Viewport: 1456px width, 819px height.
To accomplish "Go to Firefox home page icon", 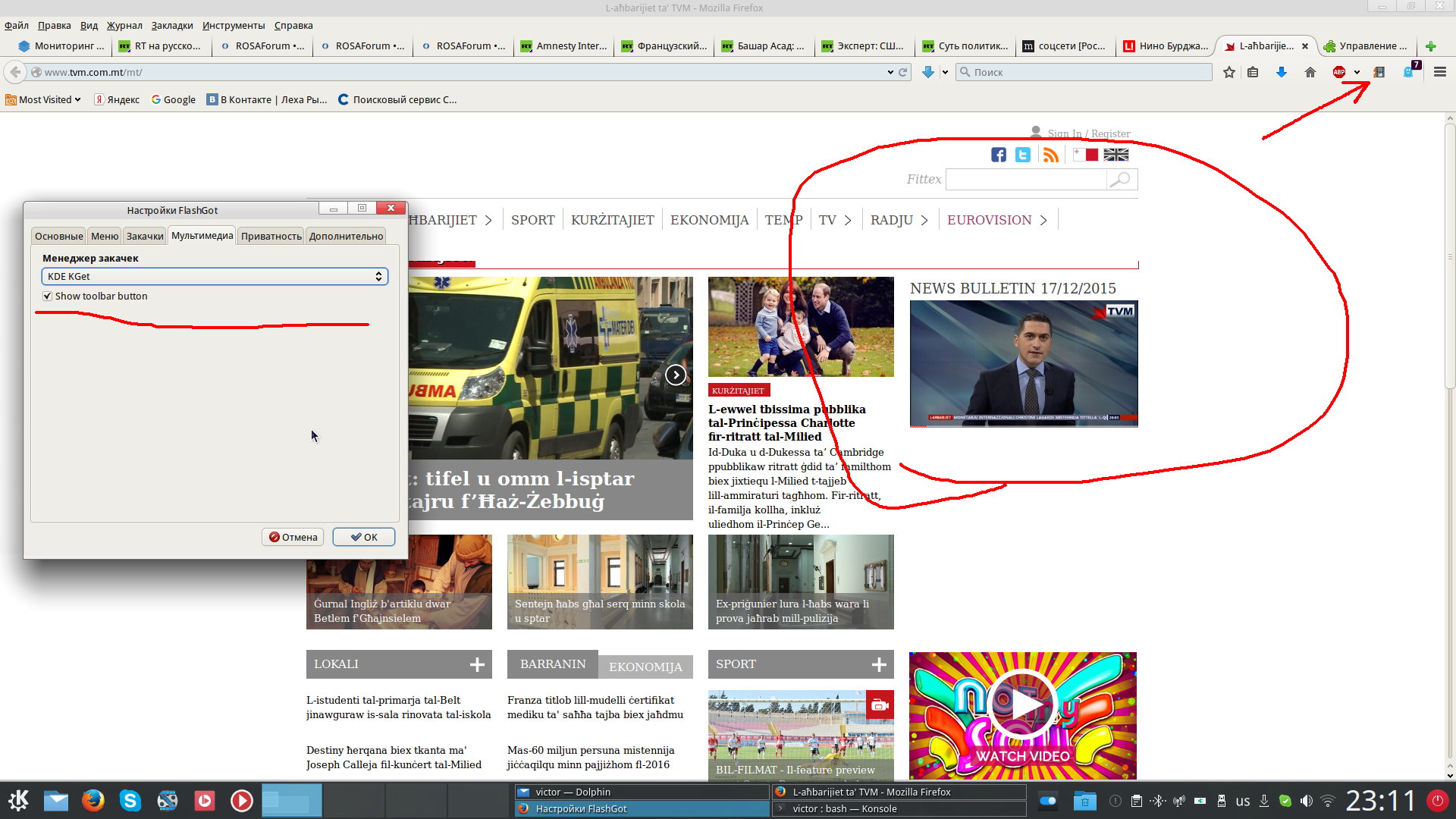I will click(x=1310, y=72).
